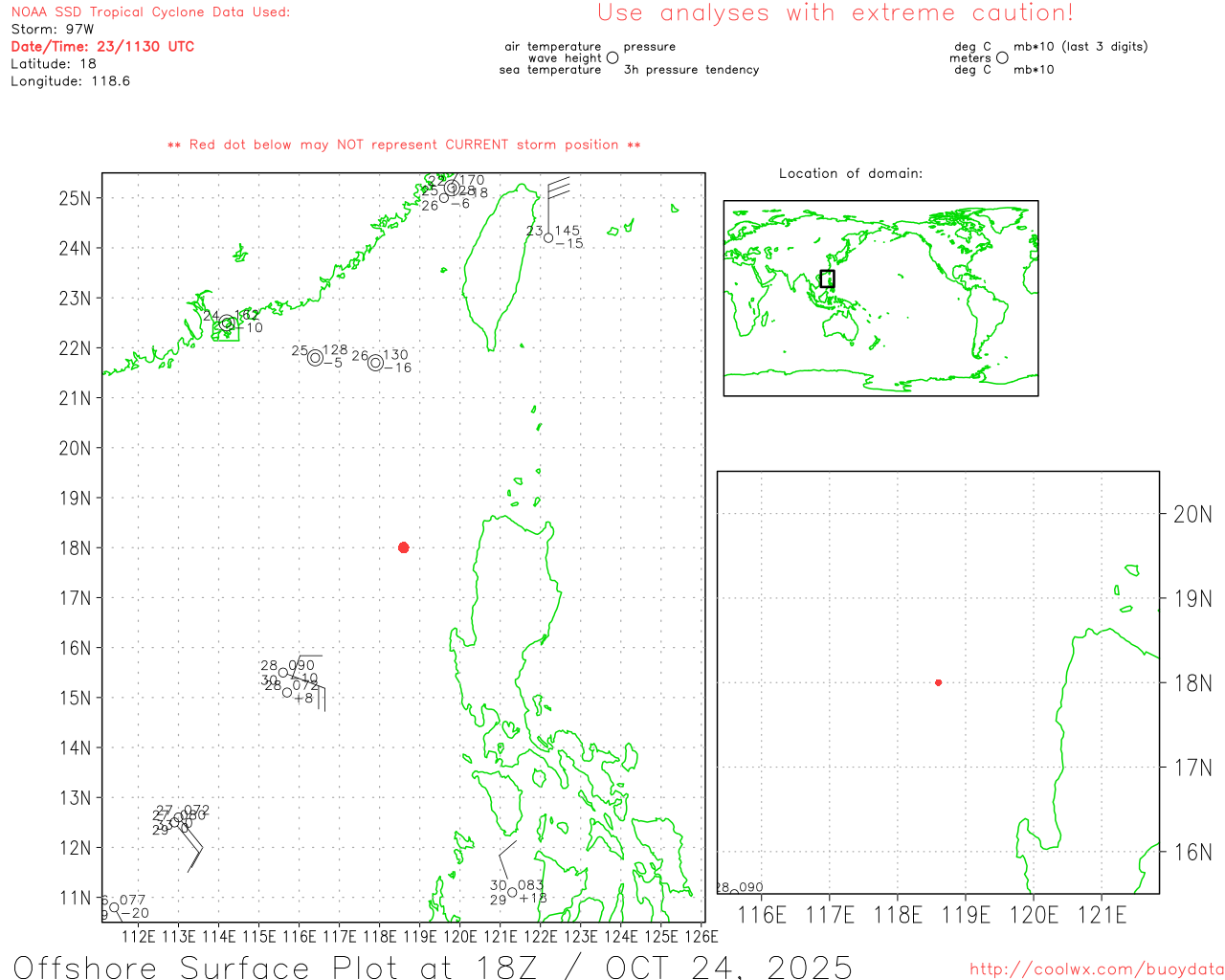
Task: Click the red dot in the zoomed inset map
Action: [x=938, y=682]
